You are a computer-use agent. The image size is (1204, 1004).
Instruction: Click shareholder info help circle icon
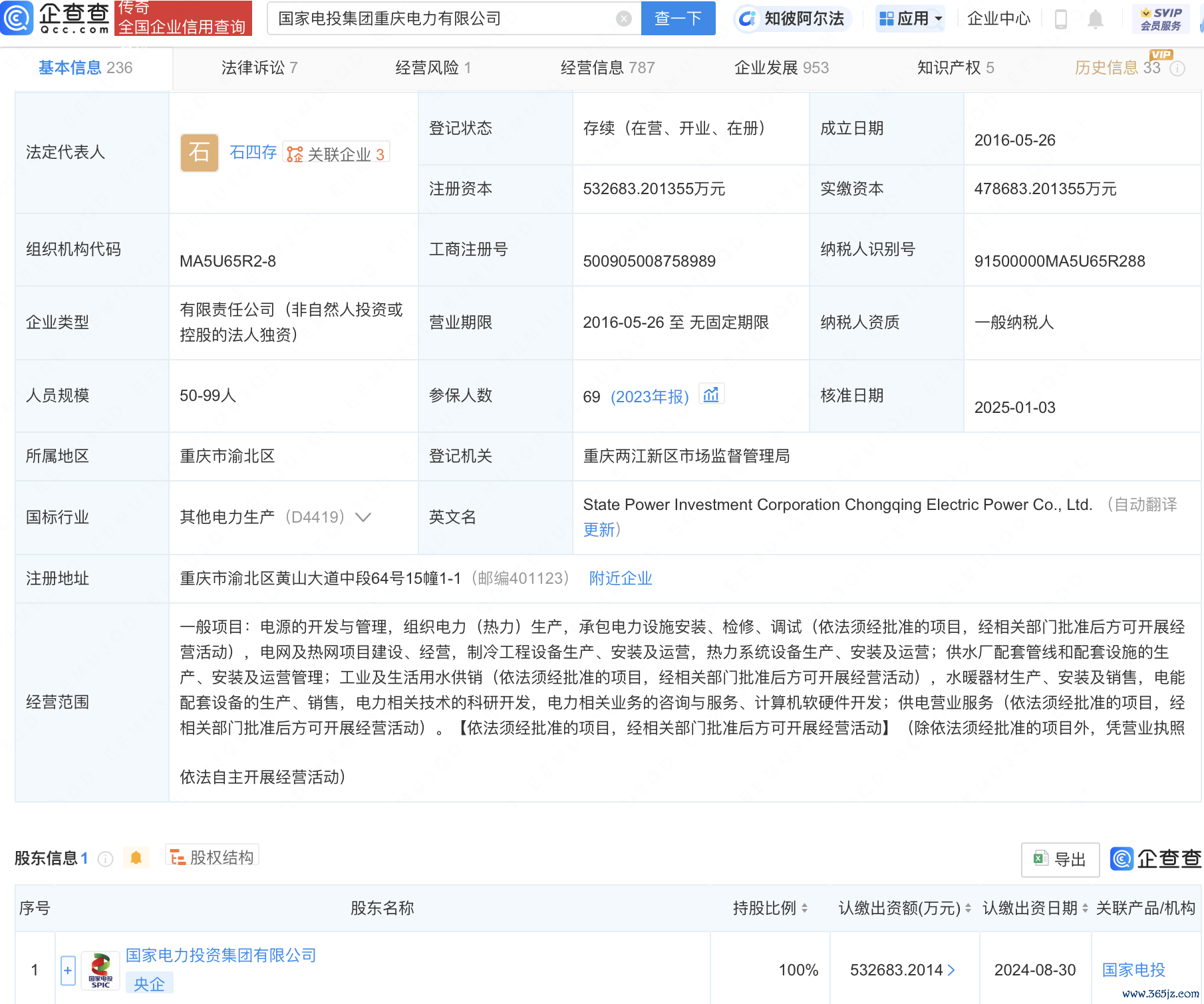pos(105,858)
